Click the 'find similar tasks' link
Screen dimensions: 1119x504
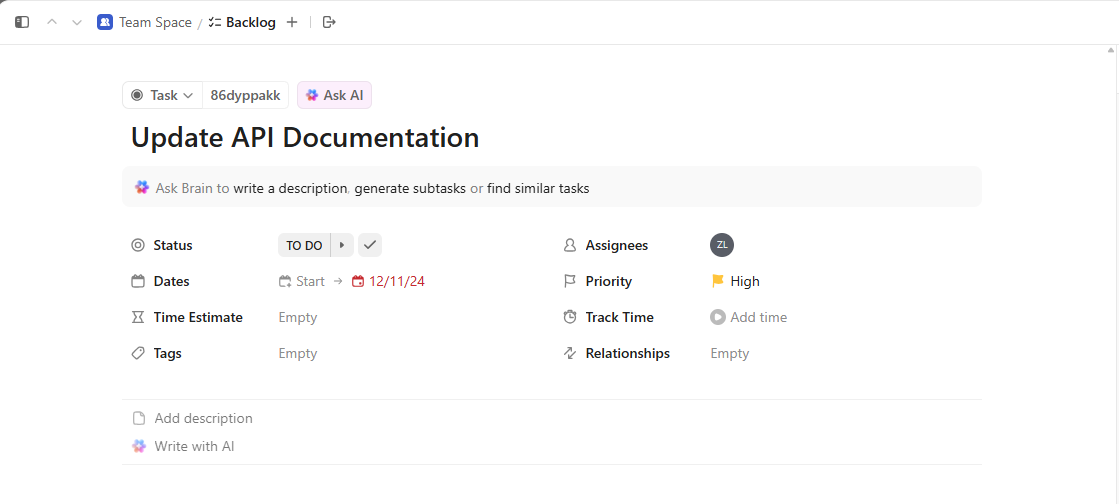(538, 188)
